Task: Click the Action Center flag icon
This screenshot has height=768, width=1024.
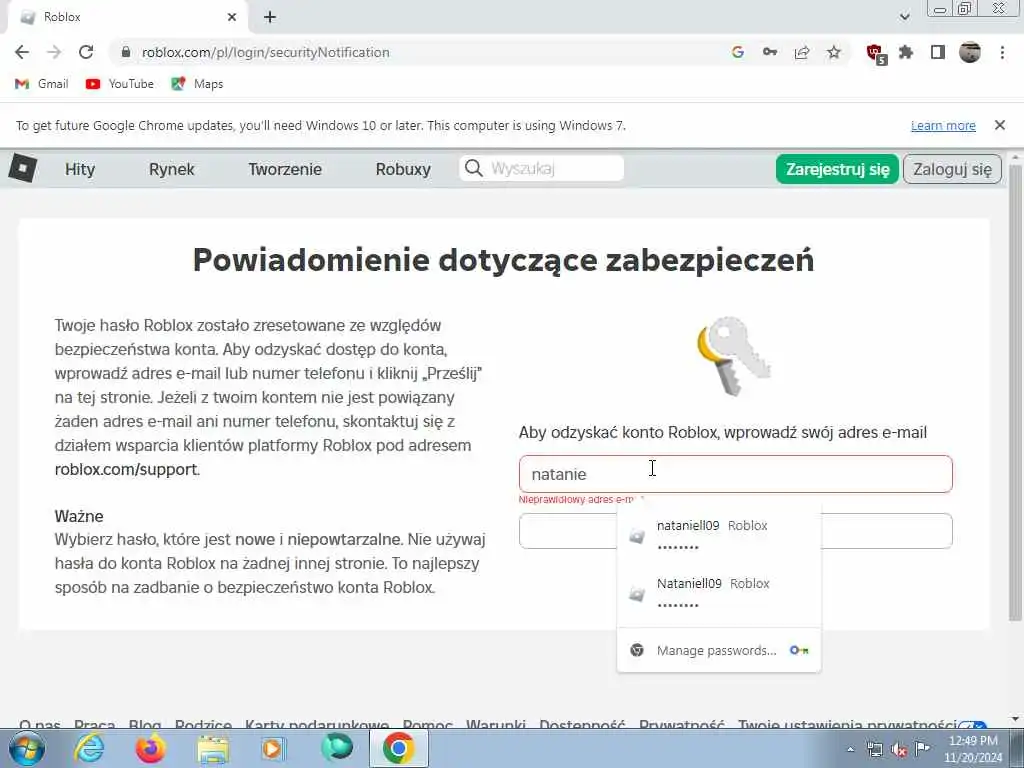Action: [x=922, y=748]
